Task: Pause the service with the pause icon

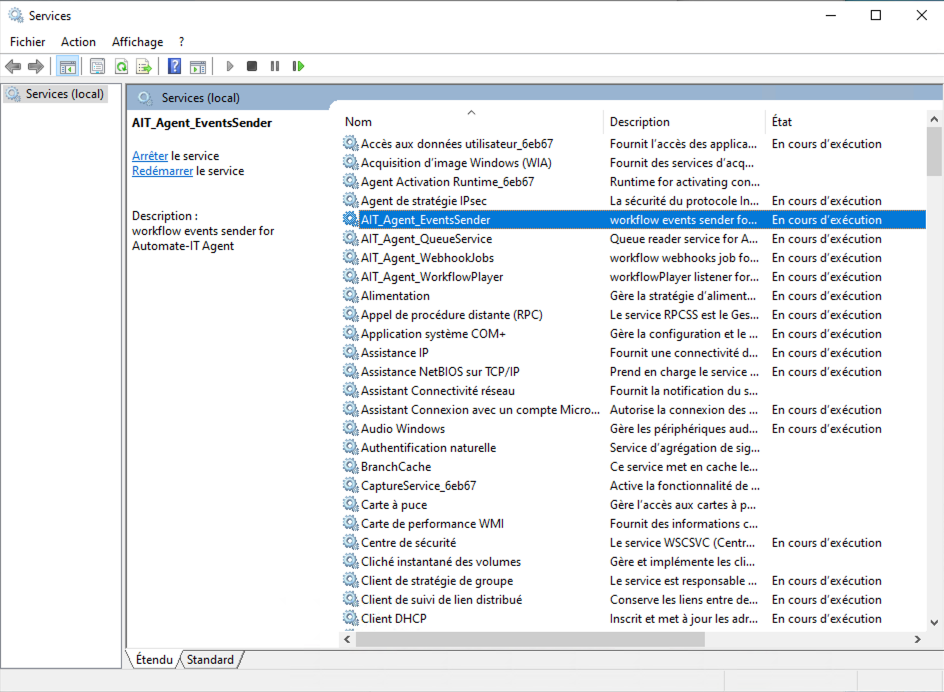Action: pyautogui.click(x=275, y=66)
